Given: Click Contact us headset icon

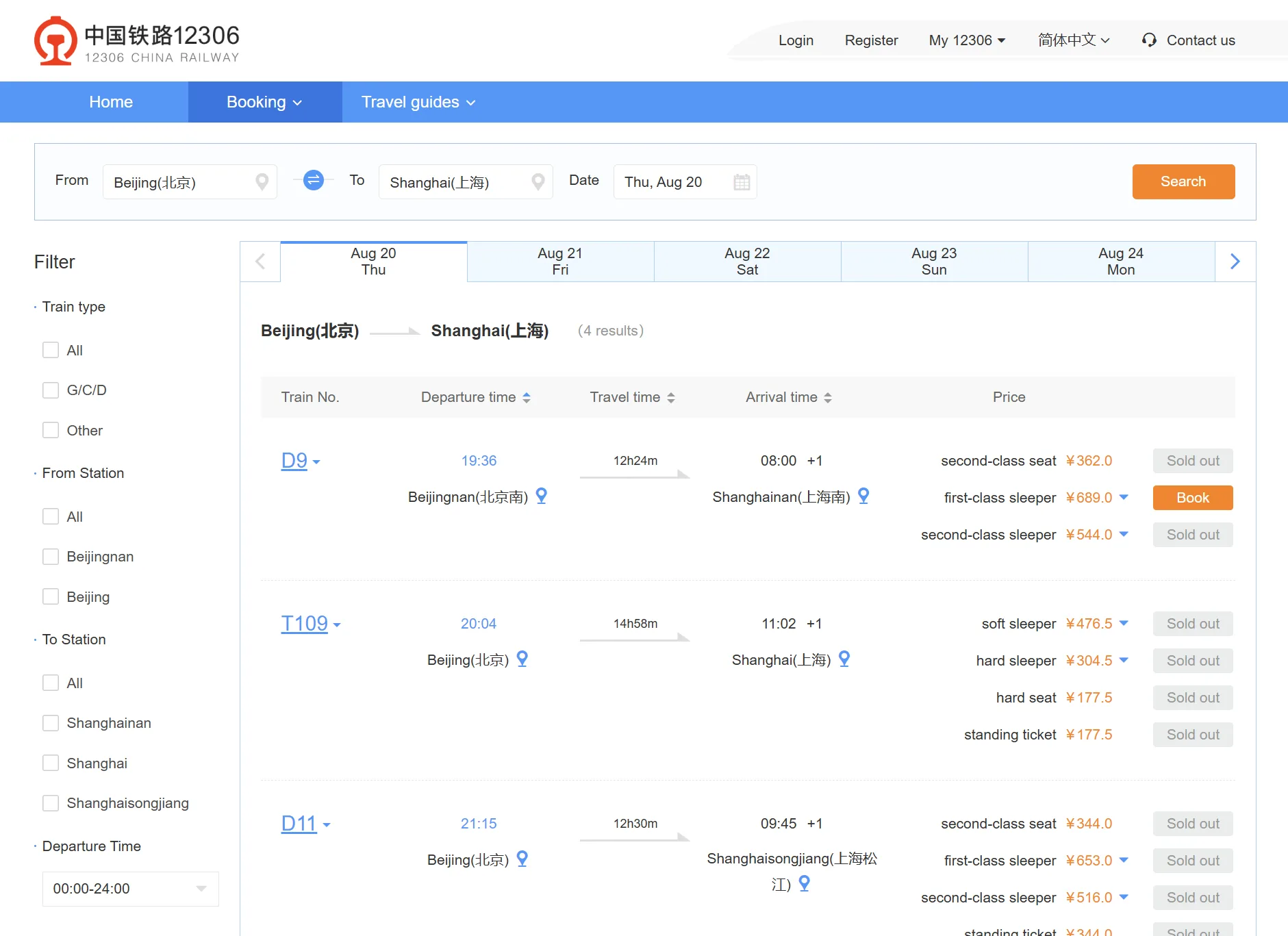Looking at the screenshot, I should pos(1149,40).
